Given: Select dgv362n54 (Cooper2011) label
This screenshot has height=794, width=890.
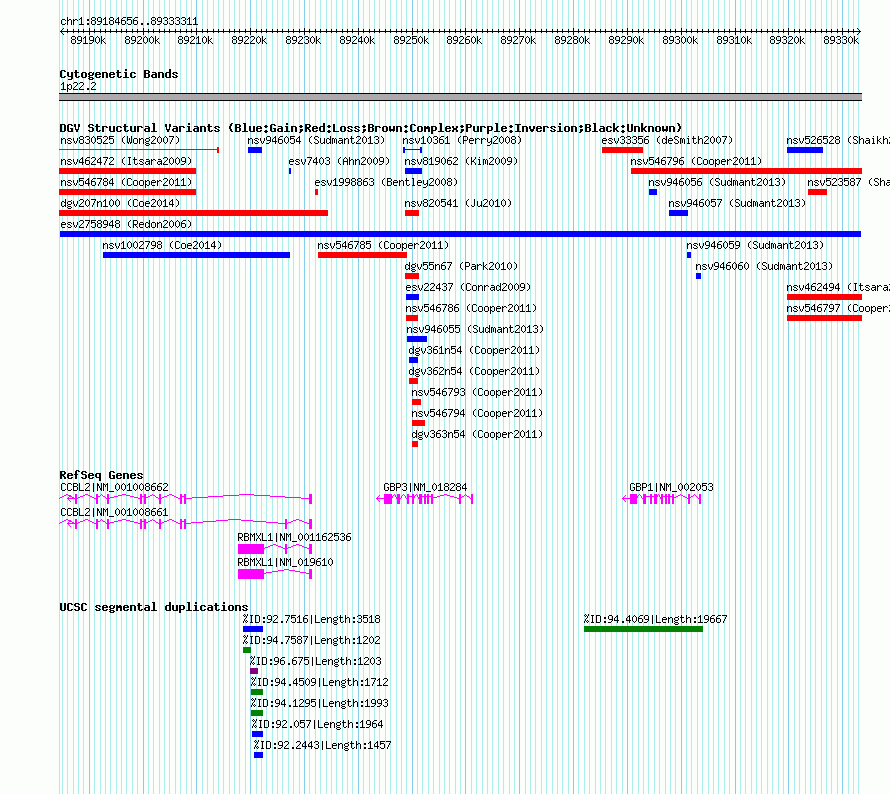Looking at the screenshot, I should tap(474, 371).
